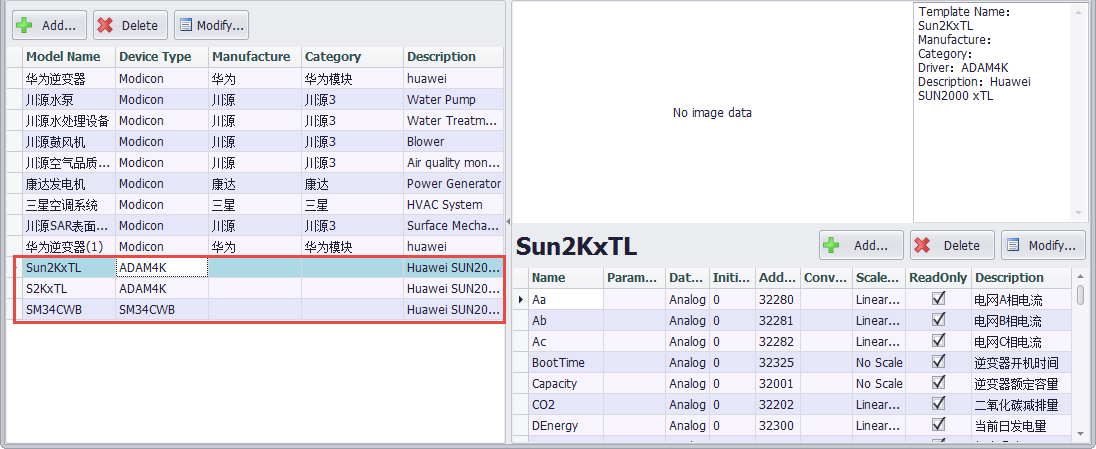Sort by the ReadOnly column header
The width and height of the screenshot is (1096, 449).
[936, 278]
